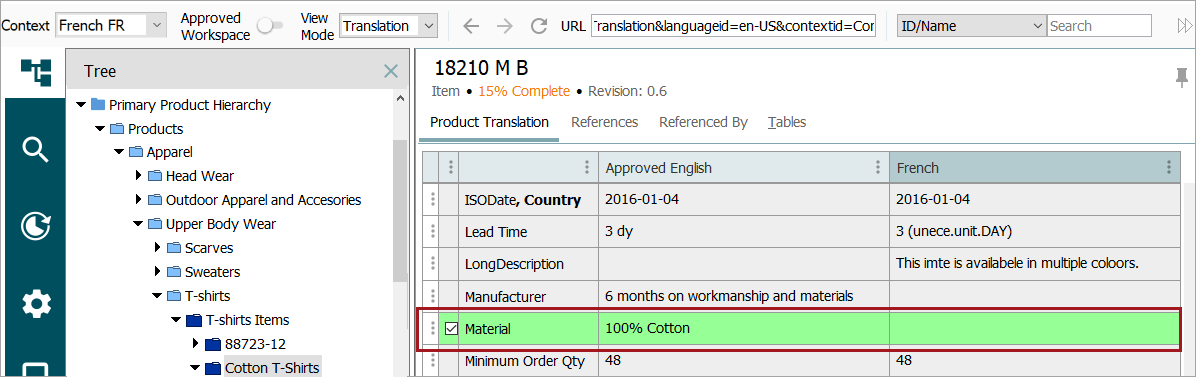
Task: Click the ISODate, Country attribute label
Action: (x=522, y=201)
